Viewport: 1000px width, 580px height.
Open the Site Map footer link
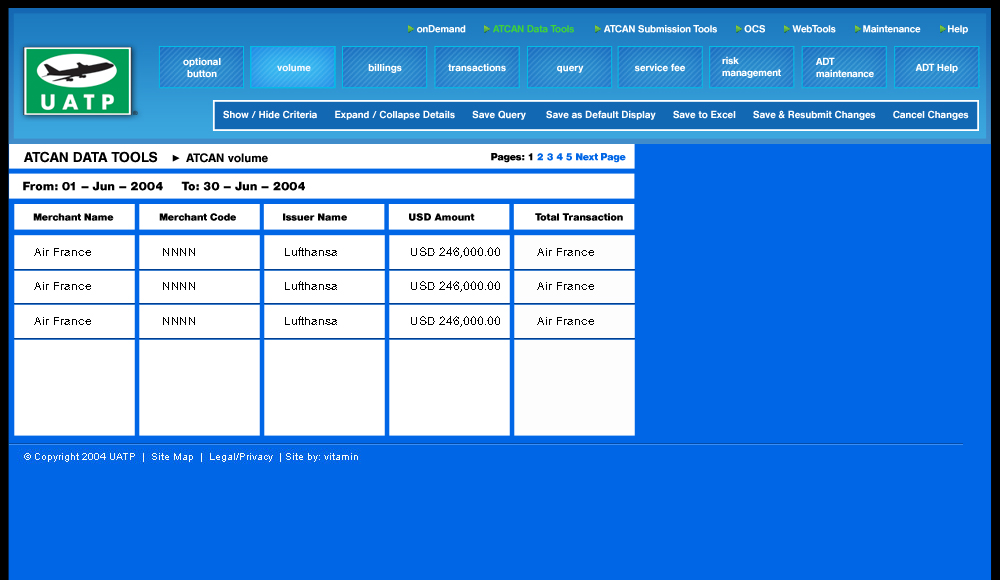pos(172,457)
